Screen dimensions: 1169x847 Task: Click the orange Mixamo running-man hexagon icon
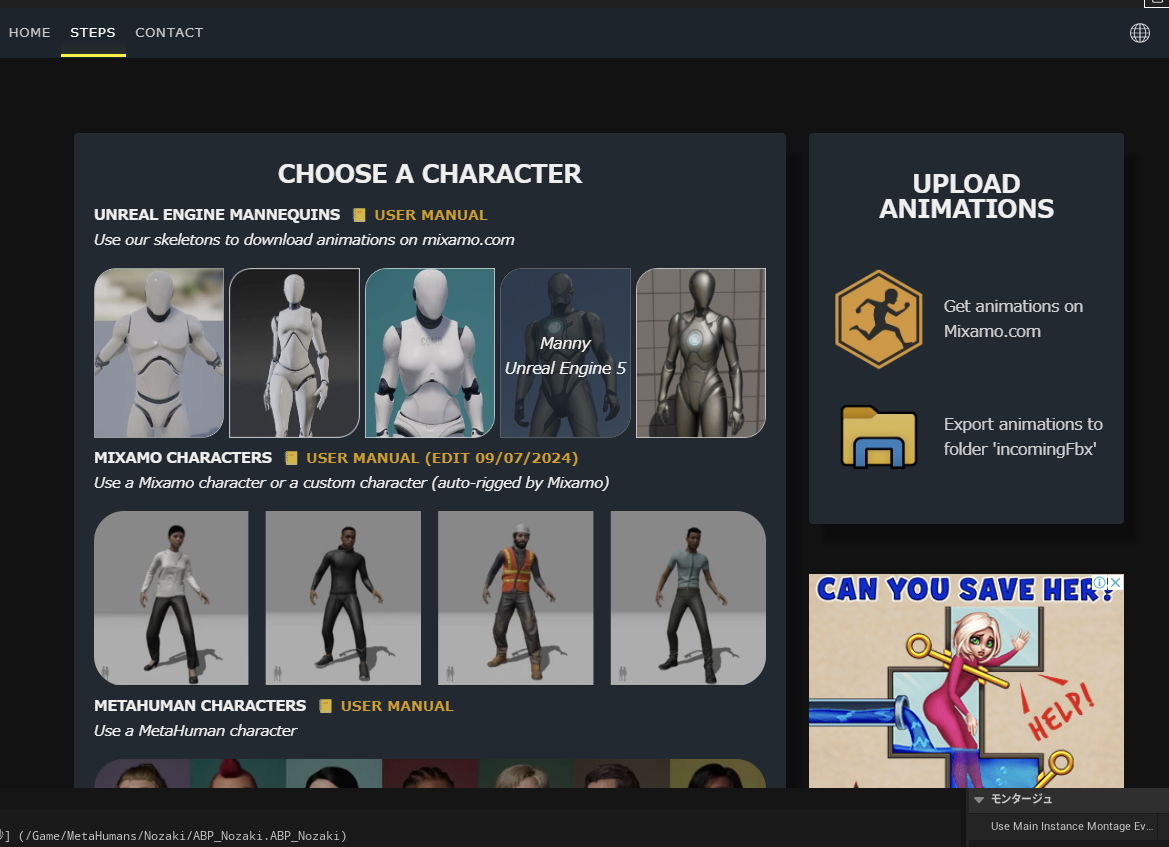[878, 319]
